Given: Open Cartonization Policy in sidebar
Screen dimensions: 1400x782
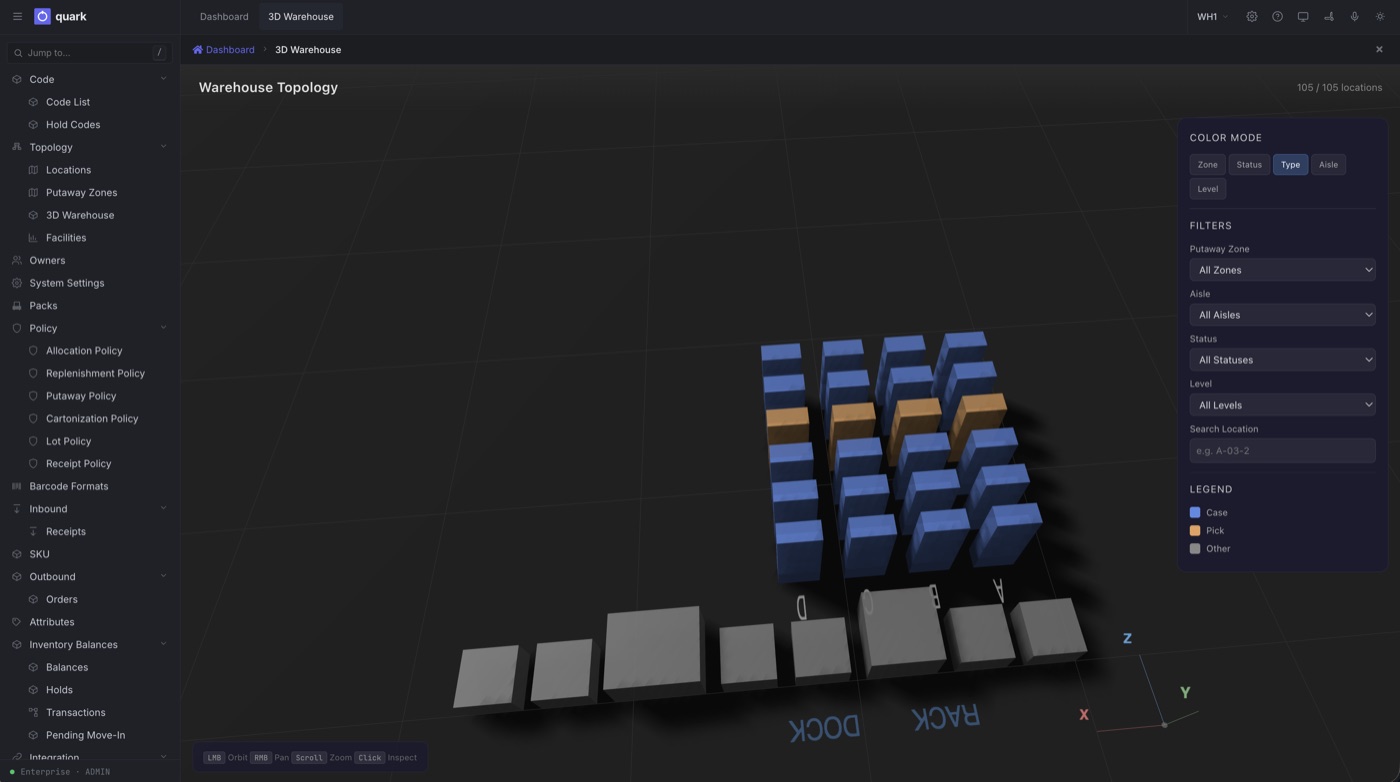Looking at the screenshot, I should point(89,419).
